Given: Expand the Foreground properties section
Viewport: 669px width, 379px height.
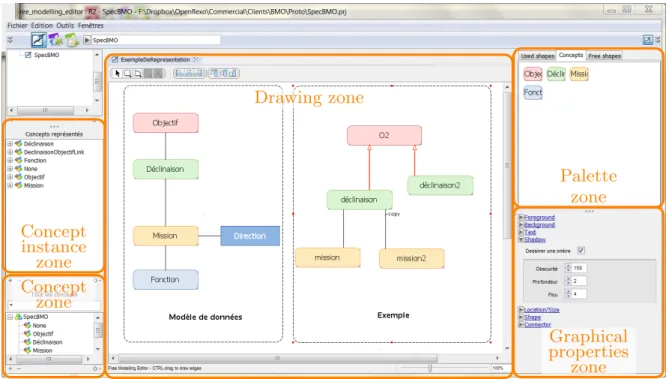Looking at the screenshot, I should [521, 217].
